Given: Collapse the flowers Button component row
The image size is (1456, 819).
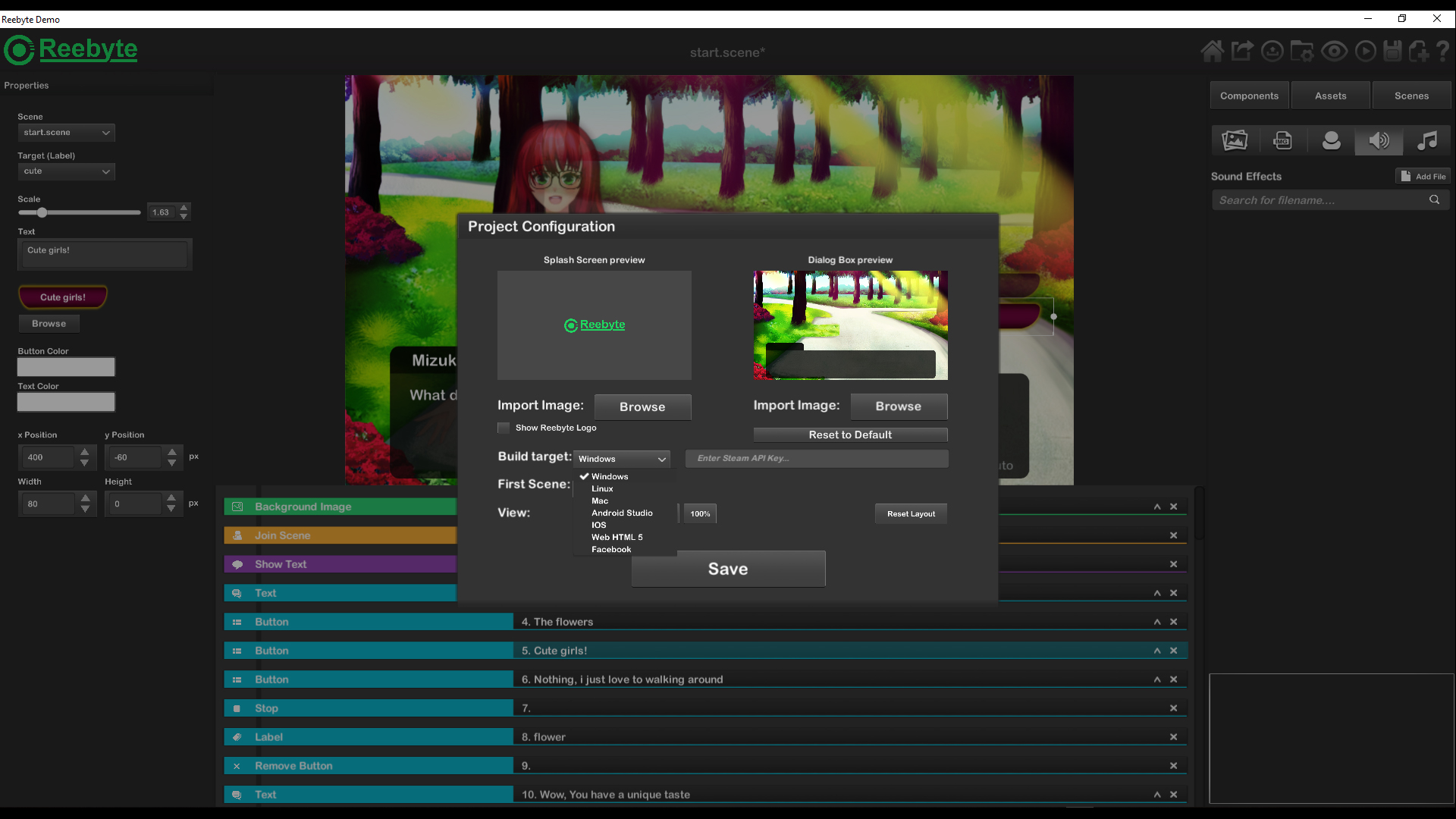Looking at the screenshot, I should pos(1157,621).
